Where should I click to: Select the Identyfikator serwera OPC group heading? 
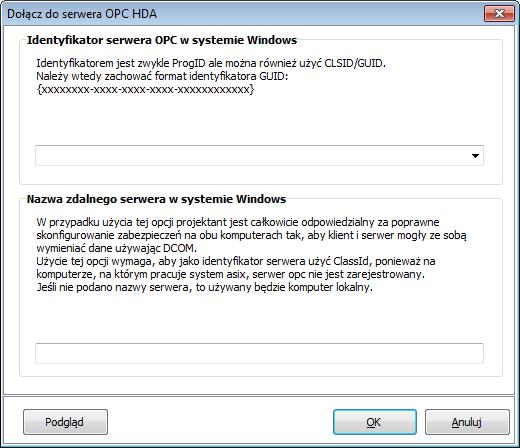162,40
